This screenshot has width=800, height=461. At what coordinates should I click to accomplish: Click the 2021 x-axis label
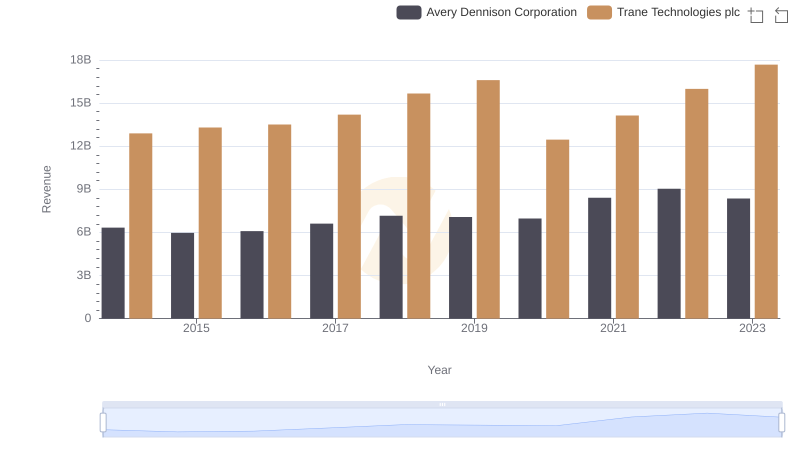(613, 328)
